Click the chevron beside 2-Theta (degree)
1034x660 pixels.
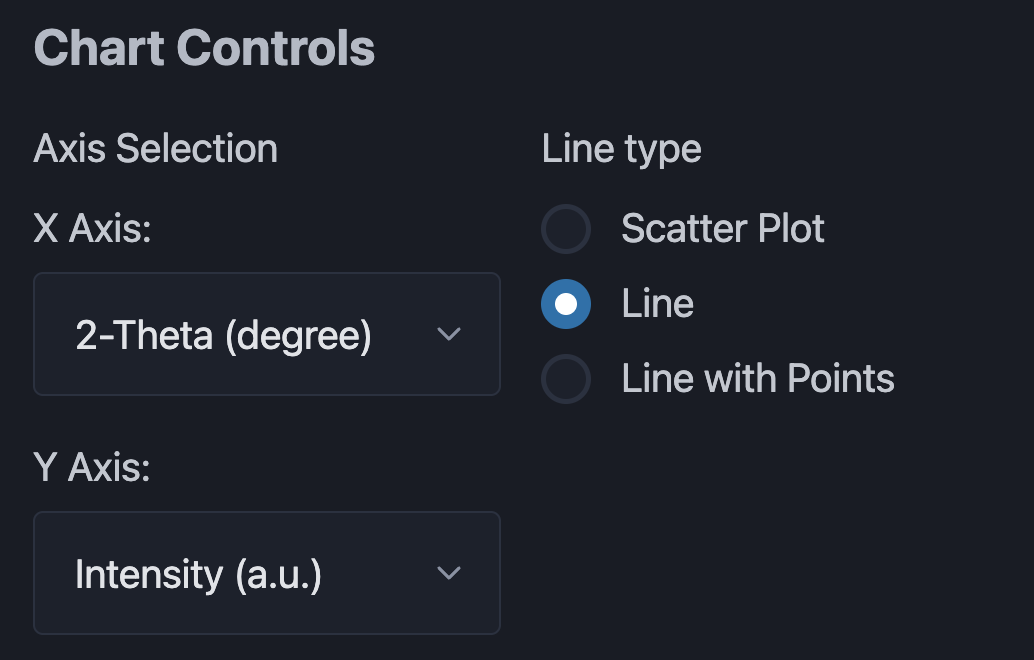(x=449, y=334)
